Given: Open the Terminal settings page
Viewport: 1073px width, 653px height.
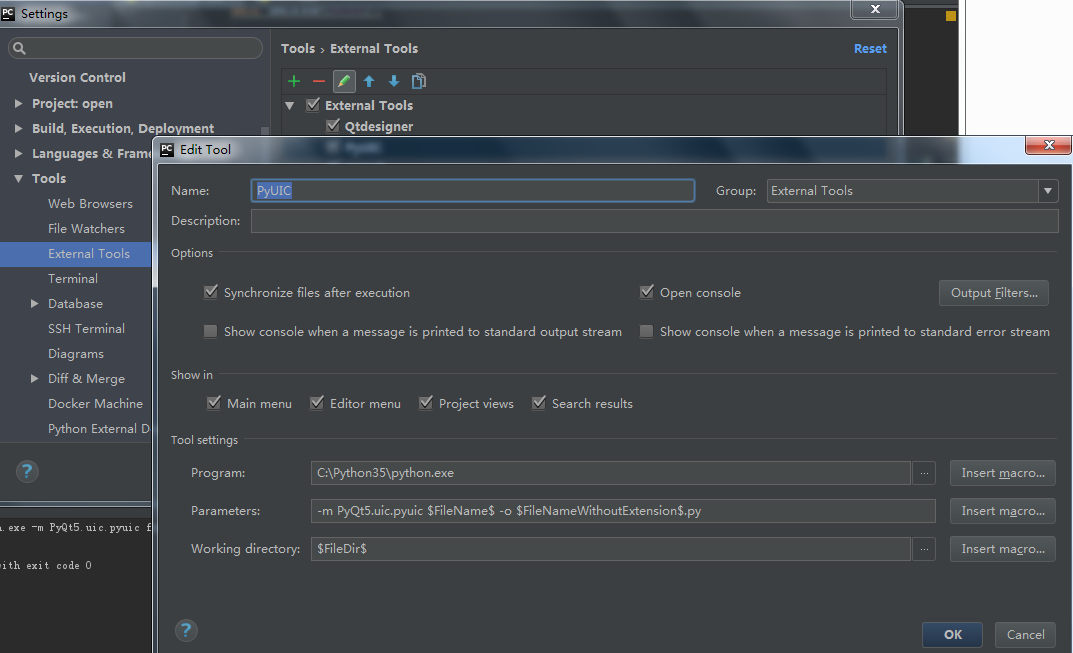Looking at the screenshot, I should [73, 279].
